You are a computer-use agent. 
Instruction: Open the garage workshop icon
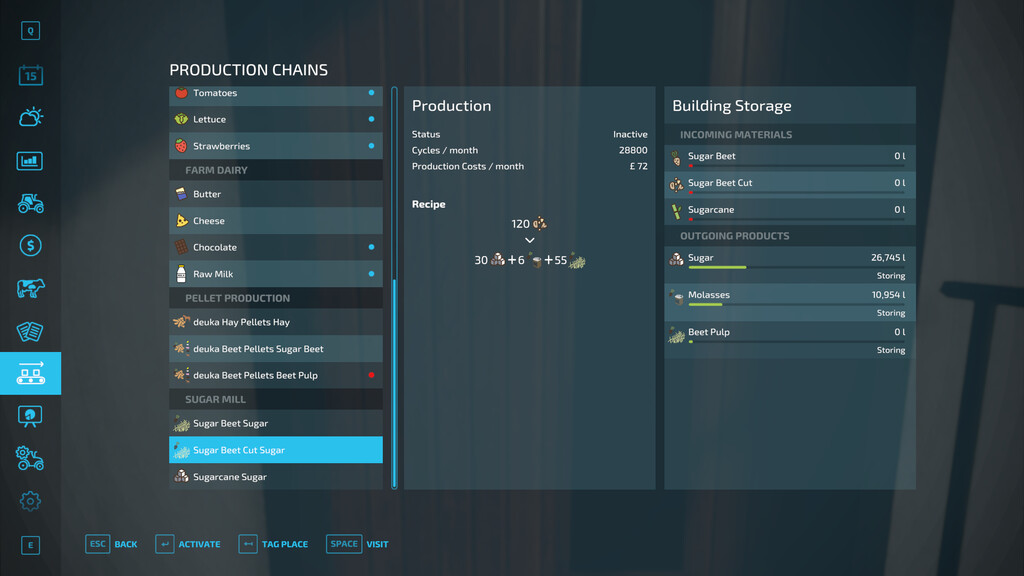point(30,458)
